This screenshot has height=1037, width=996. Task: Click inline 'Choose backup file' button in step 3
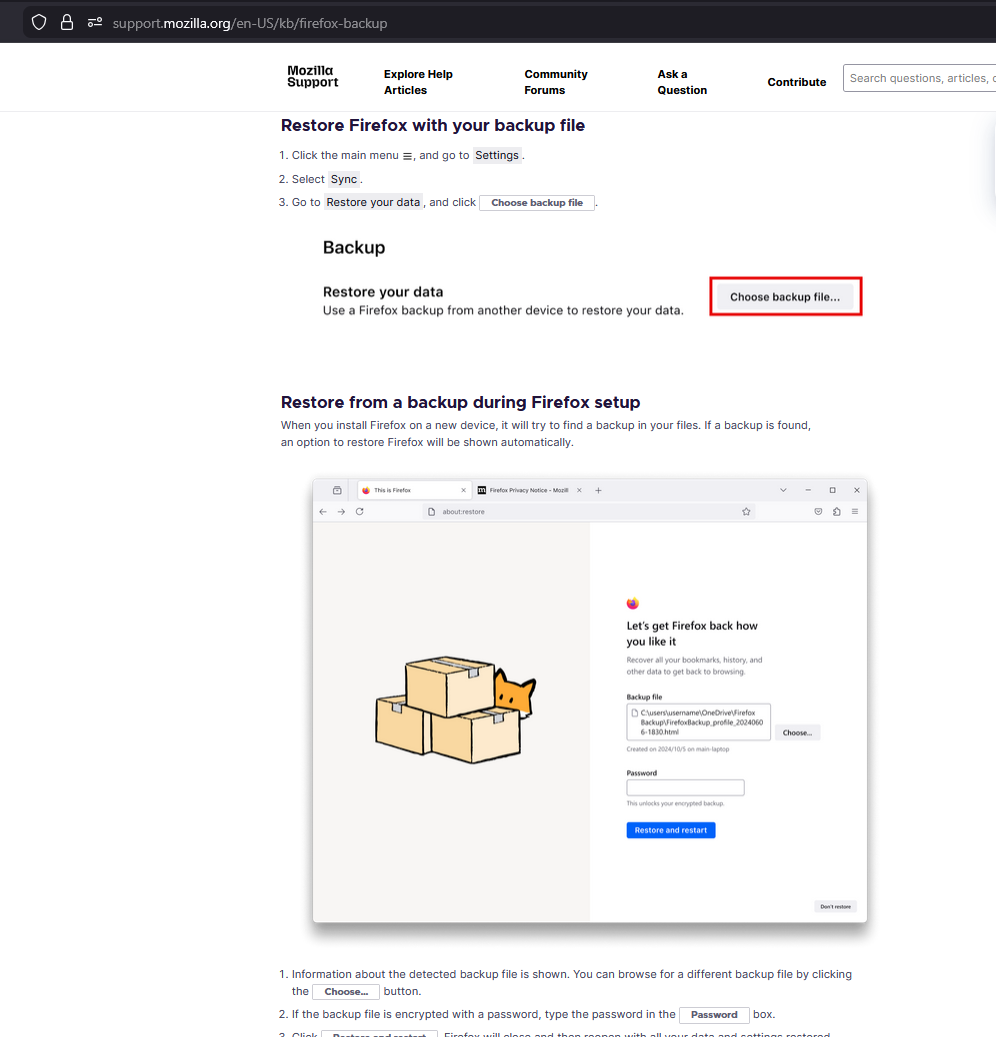pos(537,203)
